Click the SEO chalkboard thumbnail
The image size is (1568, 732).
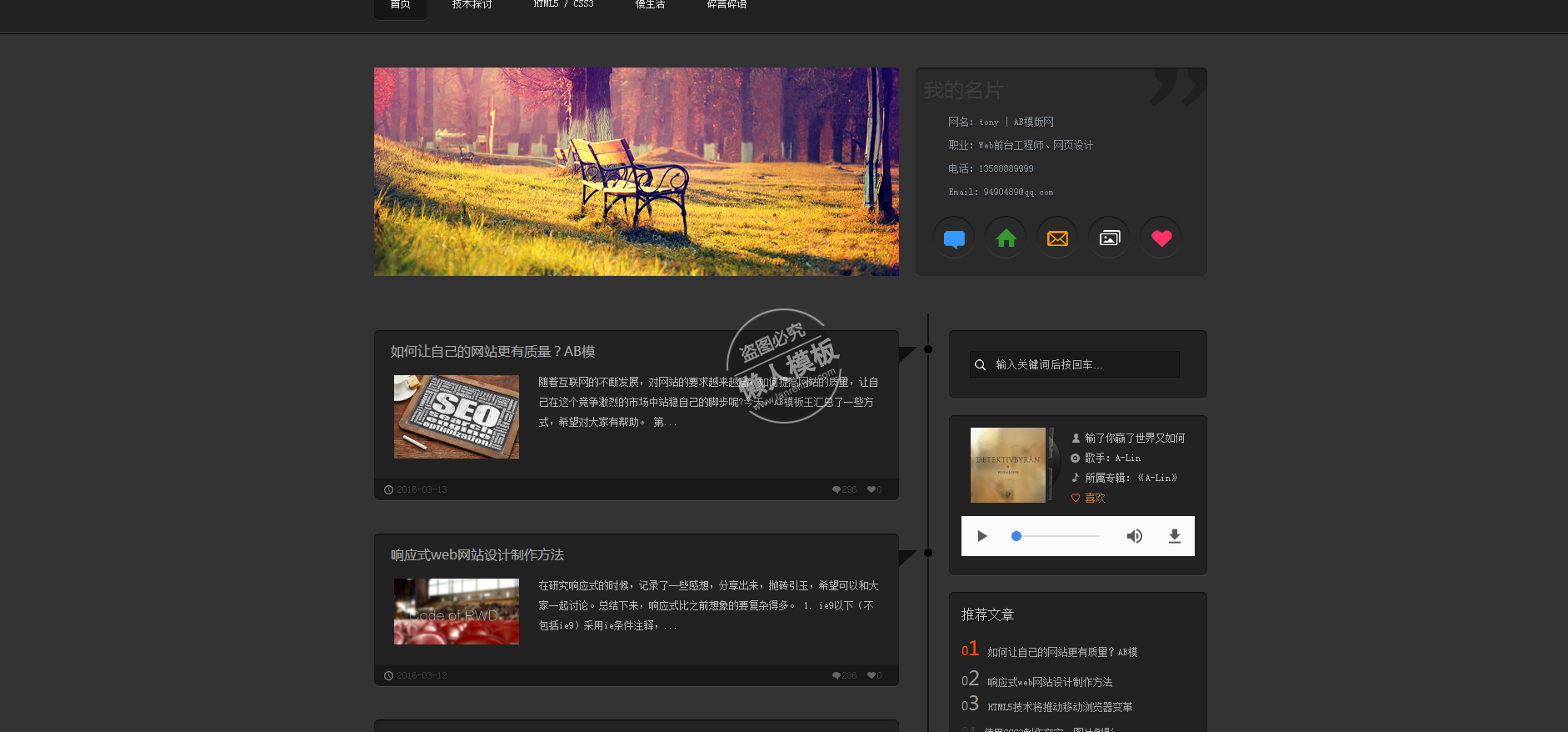click(457, 417)
